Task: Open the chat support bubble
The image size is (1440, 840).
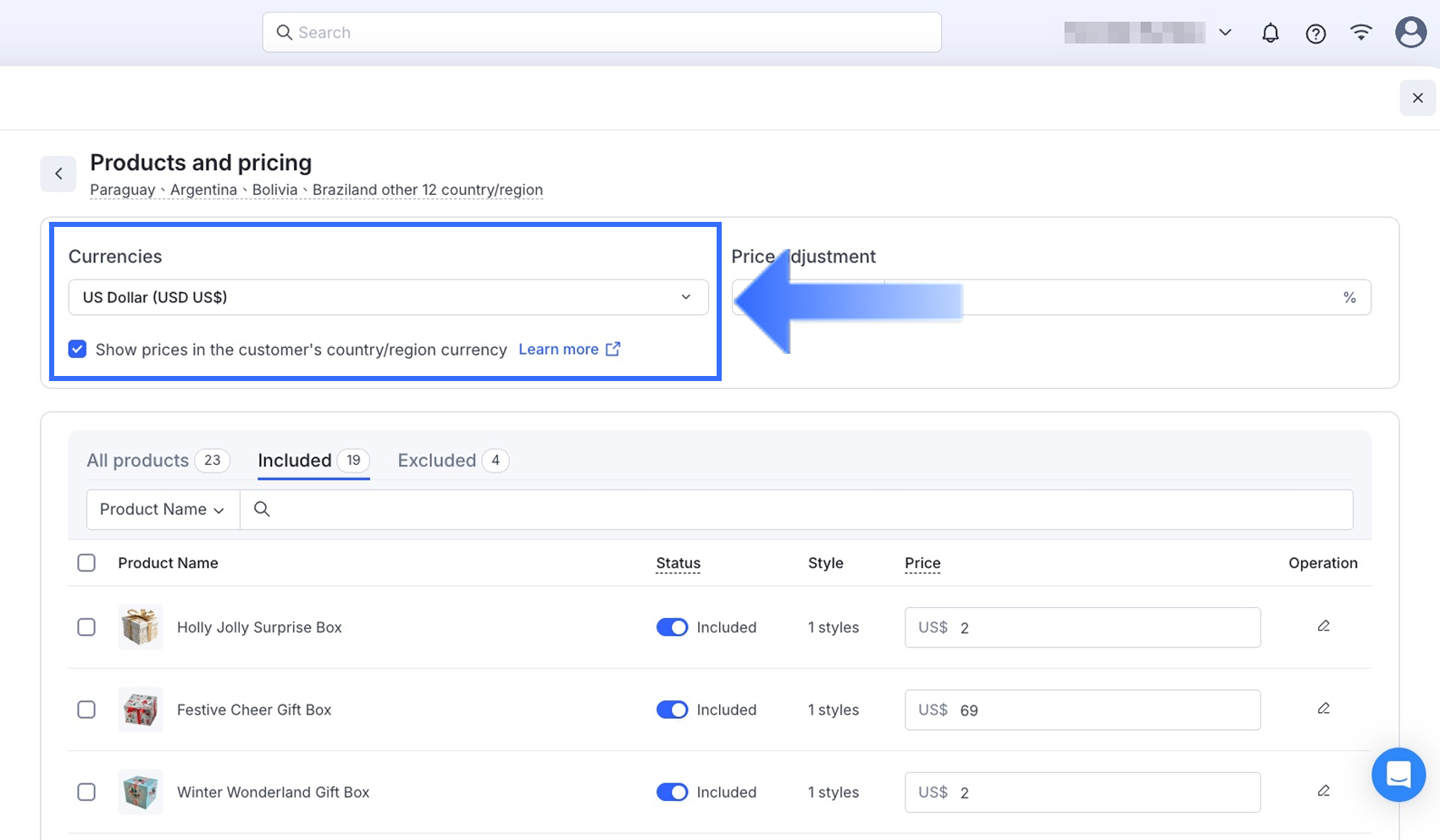Action: [x=1398, y=774]
